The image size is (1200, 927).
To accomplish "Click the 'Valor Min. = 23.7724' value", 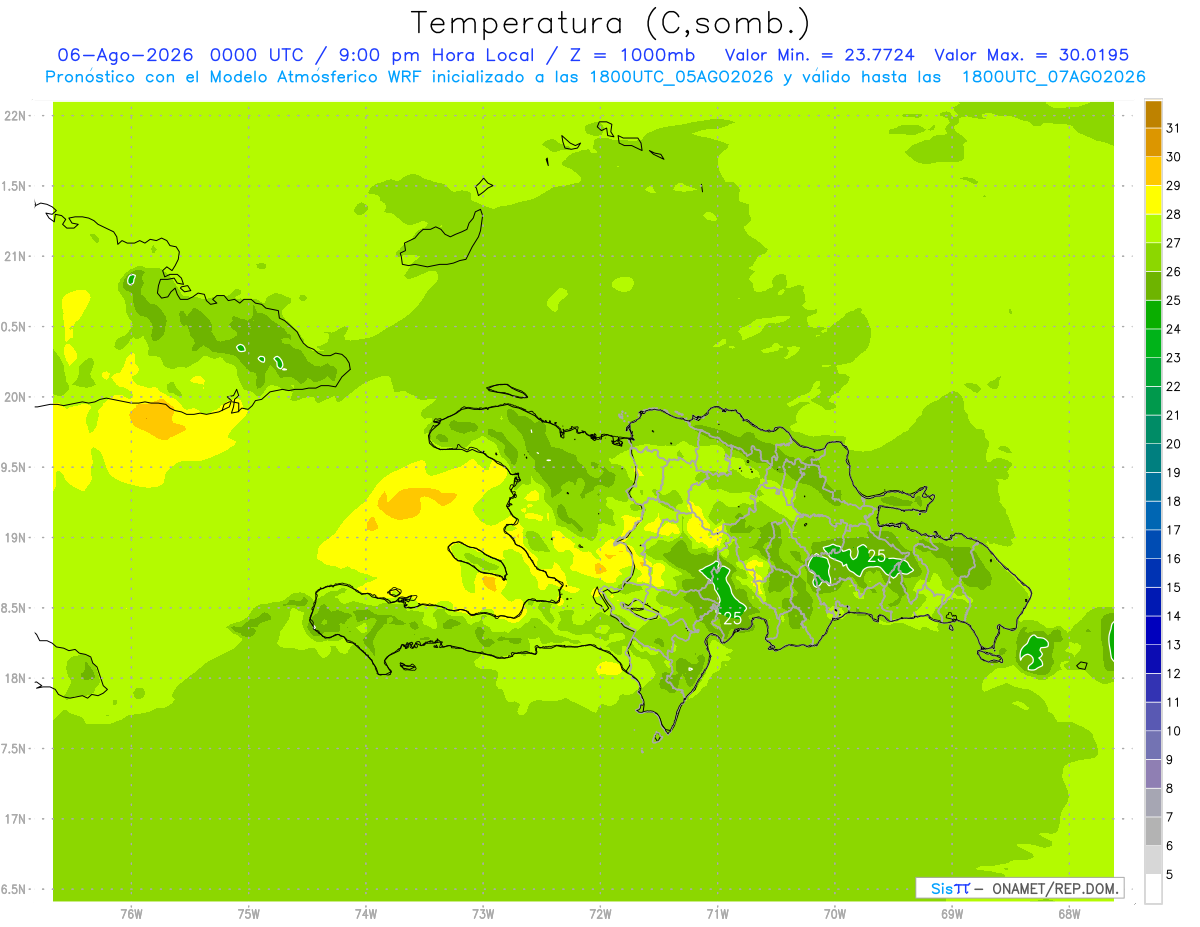I will pyautogui.click(x=819, y=55).
